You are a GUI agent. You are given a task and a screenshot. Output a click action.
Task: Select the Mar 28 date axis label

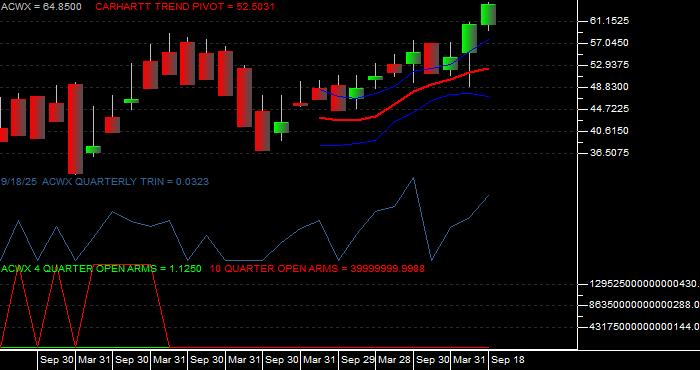395,360
